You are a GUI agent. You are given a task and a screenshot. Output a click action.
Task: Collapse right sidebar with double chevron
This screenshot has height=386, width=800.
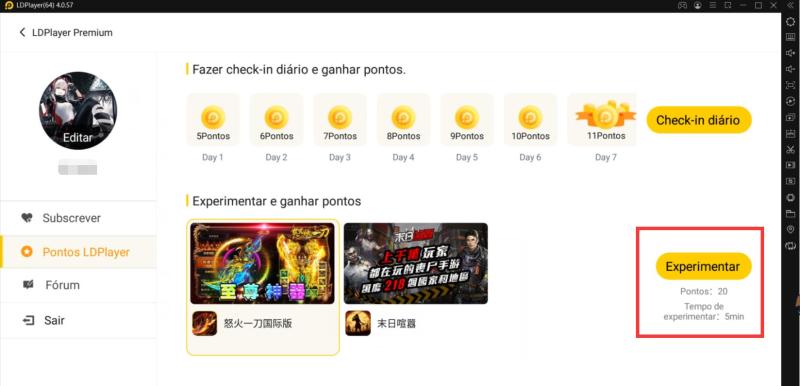click(790, 5)
